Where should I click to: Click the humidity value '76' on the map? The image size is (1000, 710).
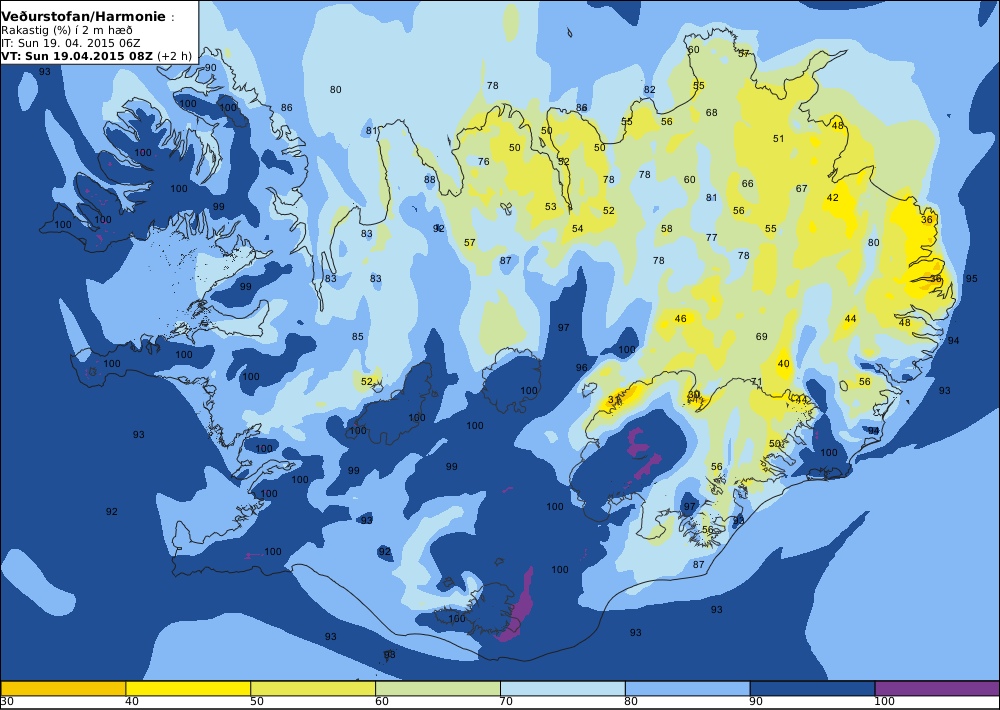[x=483, y=161]
